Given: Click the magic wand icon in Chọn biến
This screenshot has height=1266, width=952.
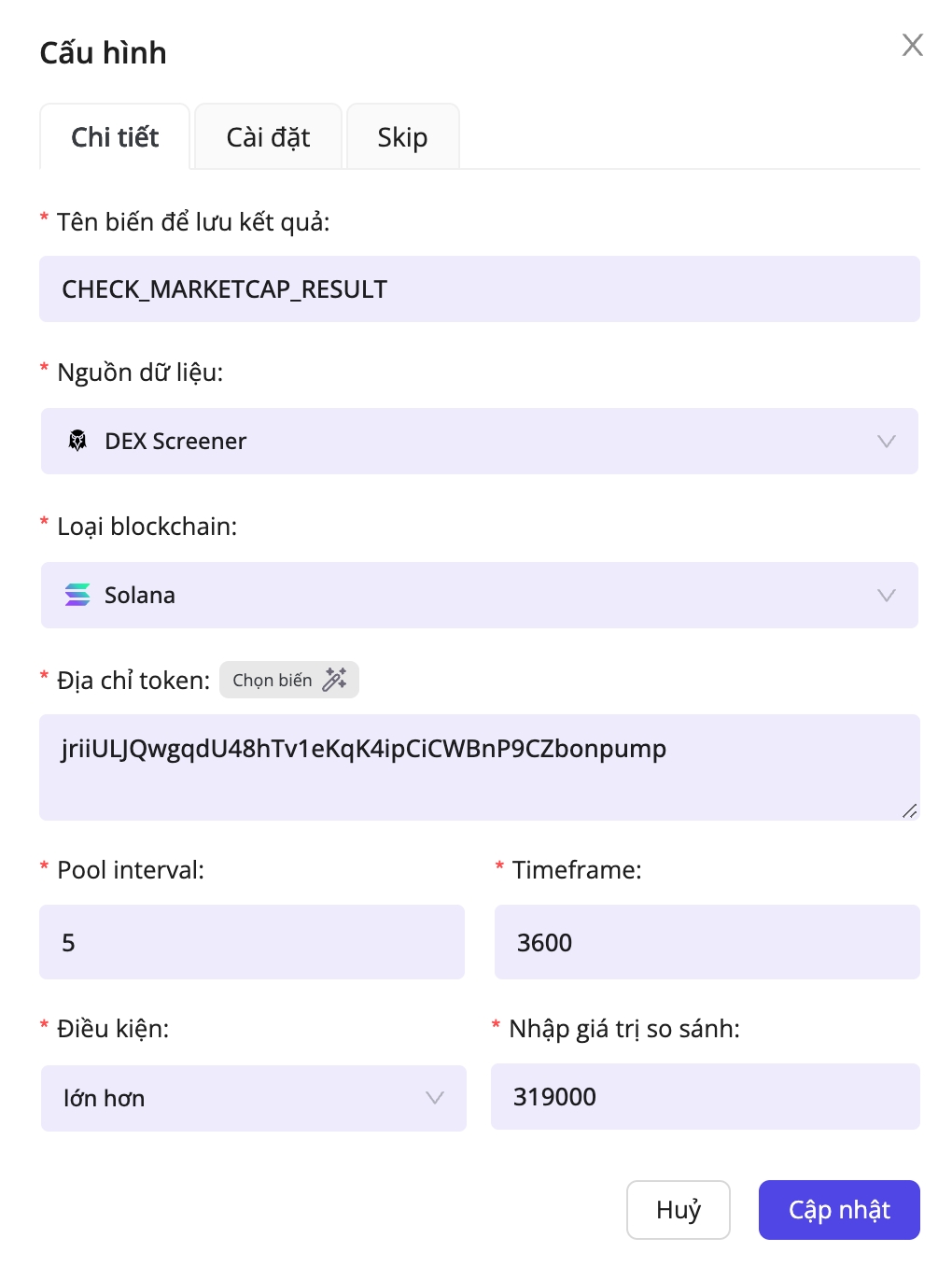Looking at the screenshot, I should pos(334,680).
